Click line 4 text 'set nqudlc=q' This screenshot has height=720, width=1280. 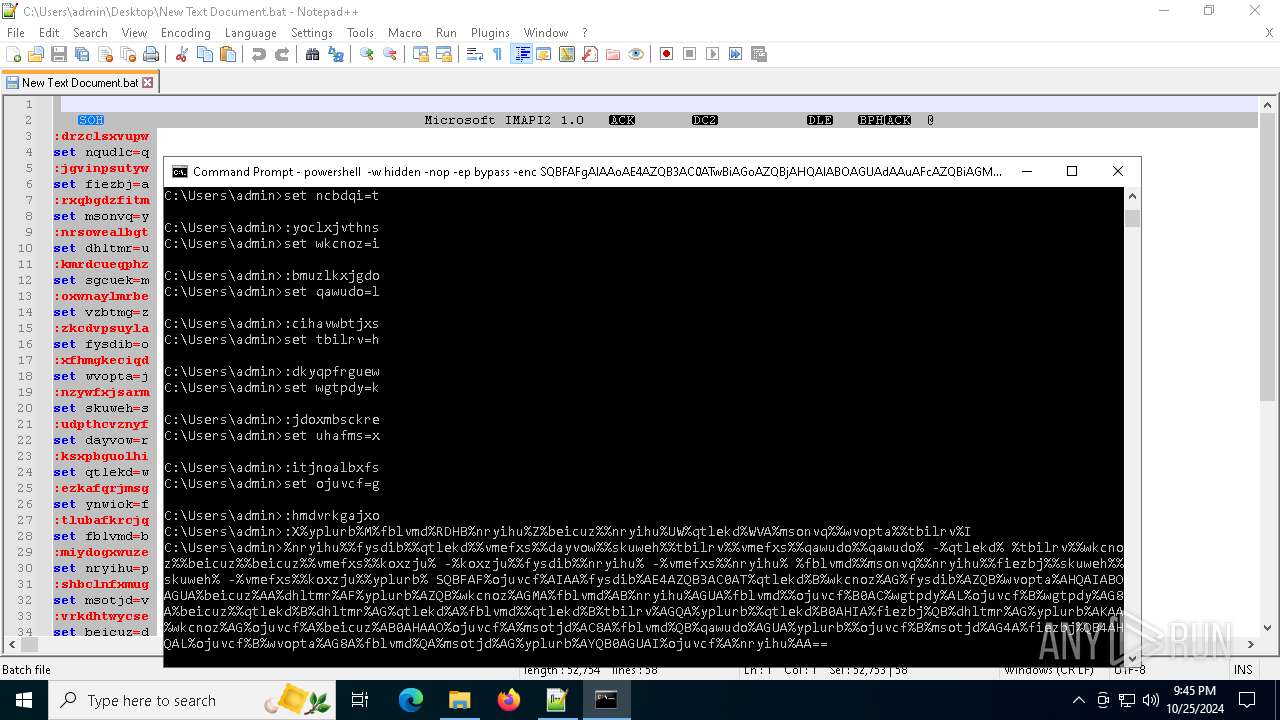tap(101, 152)
